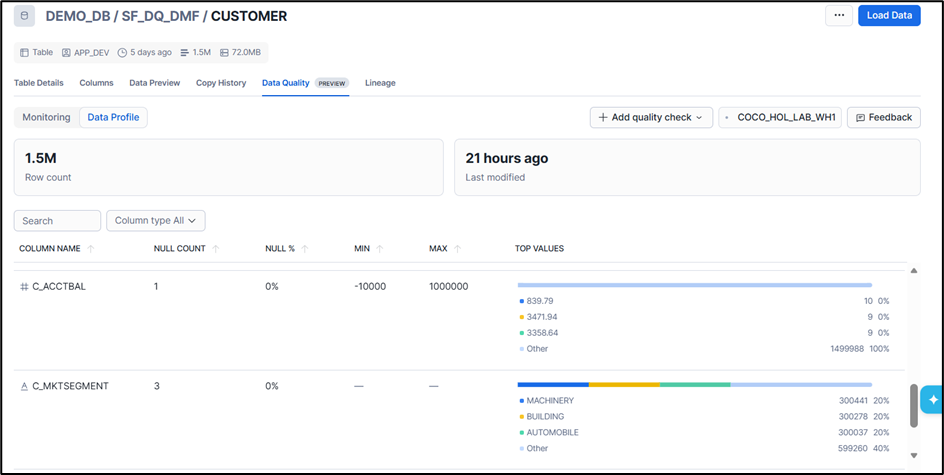944x475 pixels.
Task: Click the Load Data button
Action: 889,16
